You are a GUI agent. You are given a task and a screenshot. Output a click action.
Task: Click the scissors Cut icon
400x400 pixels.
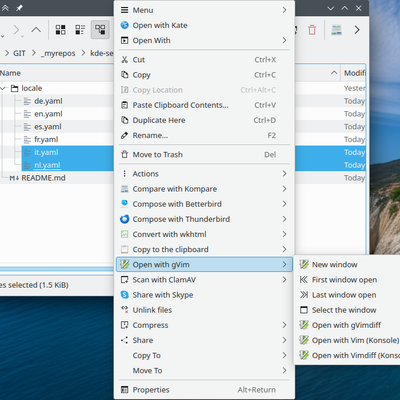(x=124, y=60)
